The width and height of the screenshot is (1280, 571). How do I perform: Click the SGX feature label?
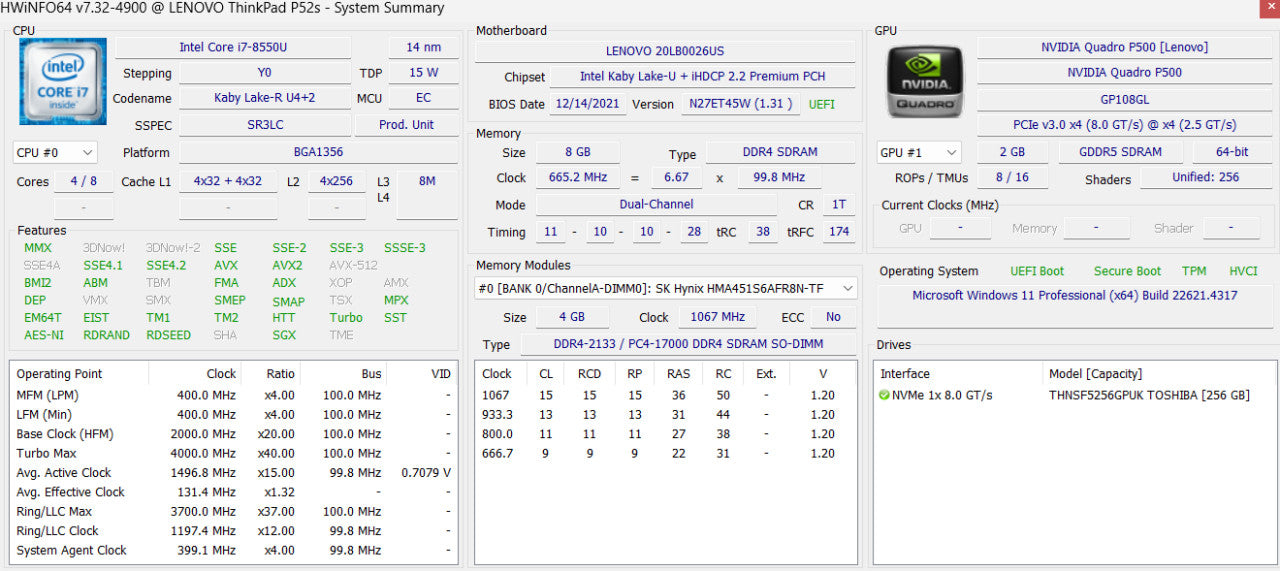pyautogui.click(x=284, y=335)
